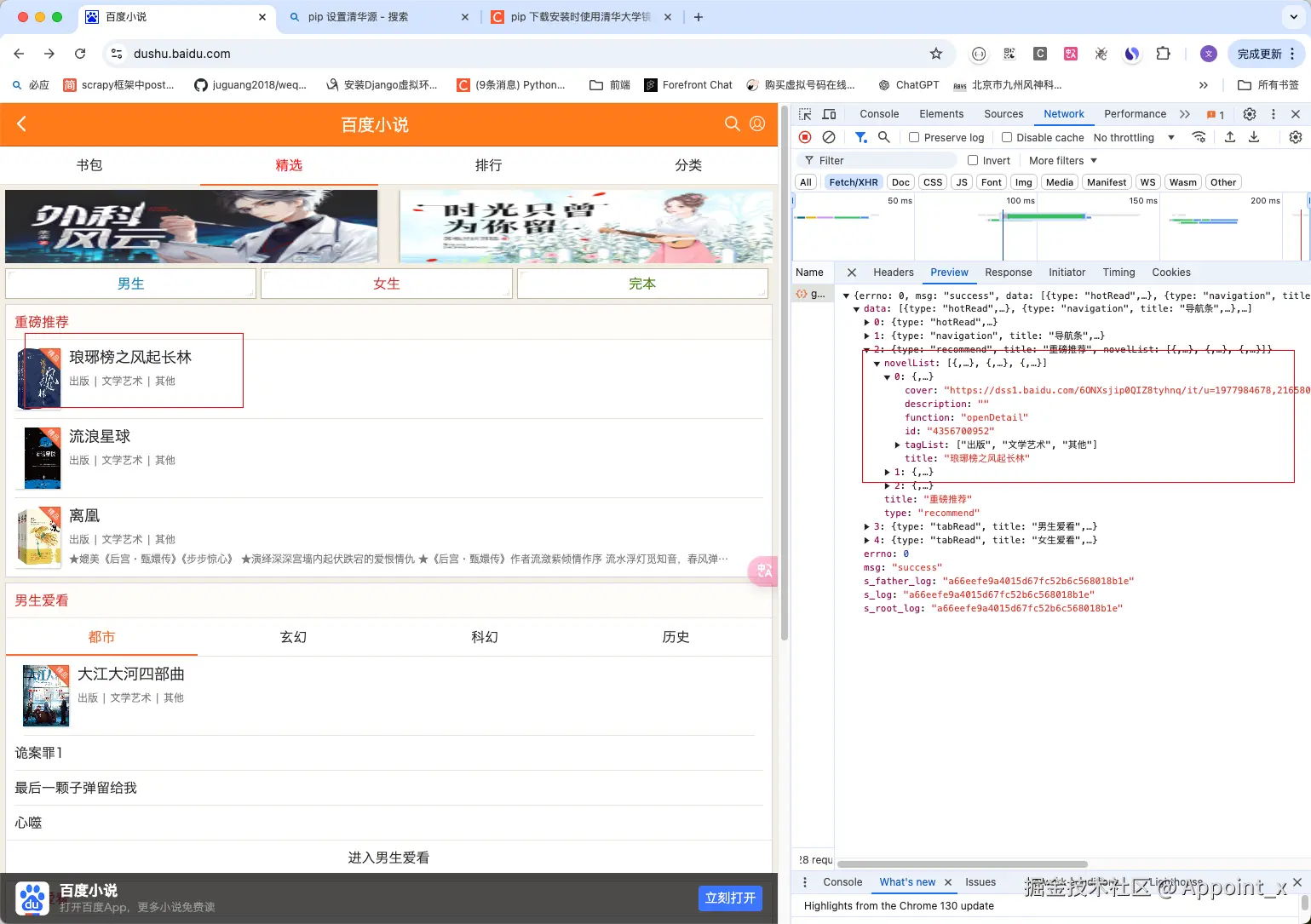Open the Chrome profile avatar
Image resolution: width=1311 pixels, height=924 pixels.
click(x=1209, y=54)
